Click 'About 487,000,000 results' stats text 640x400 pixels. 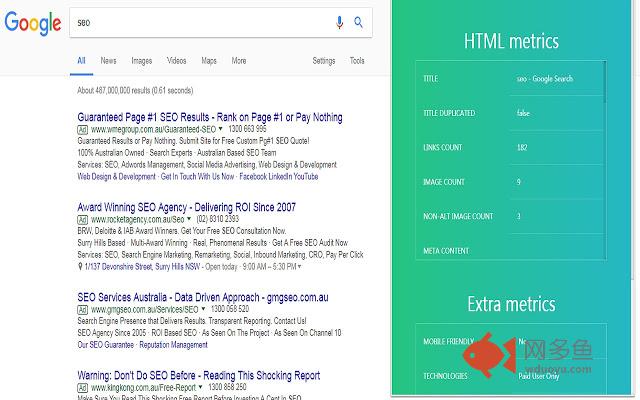click(x=135, y=90)
